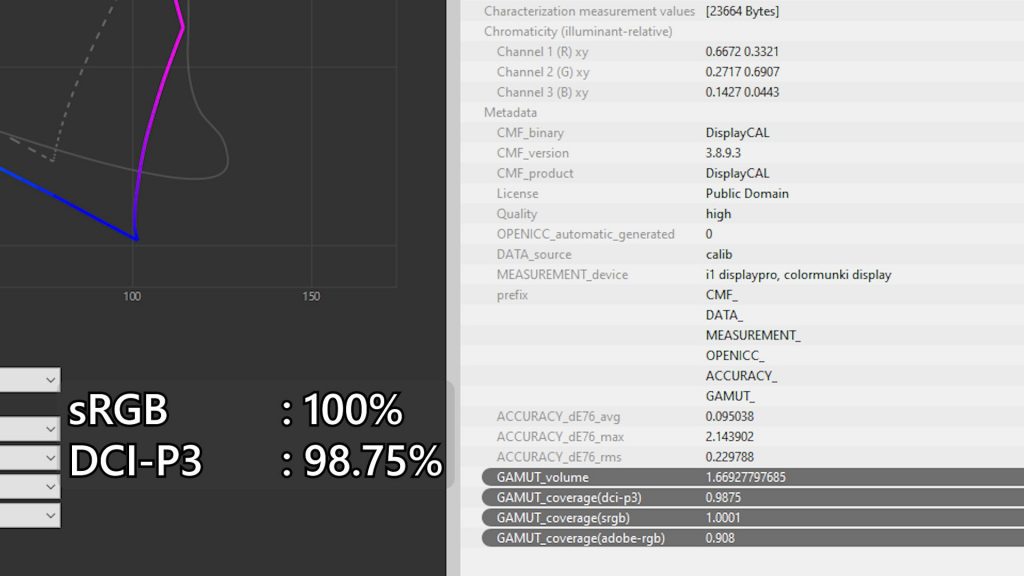The width and height of the screenshot is (1024, 576).
Task: Select the Quality label
Action: [517, 214]
